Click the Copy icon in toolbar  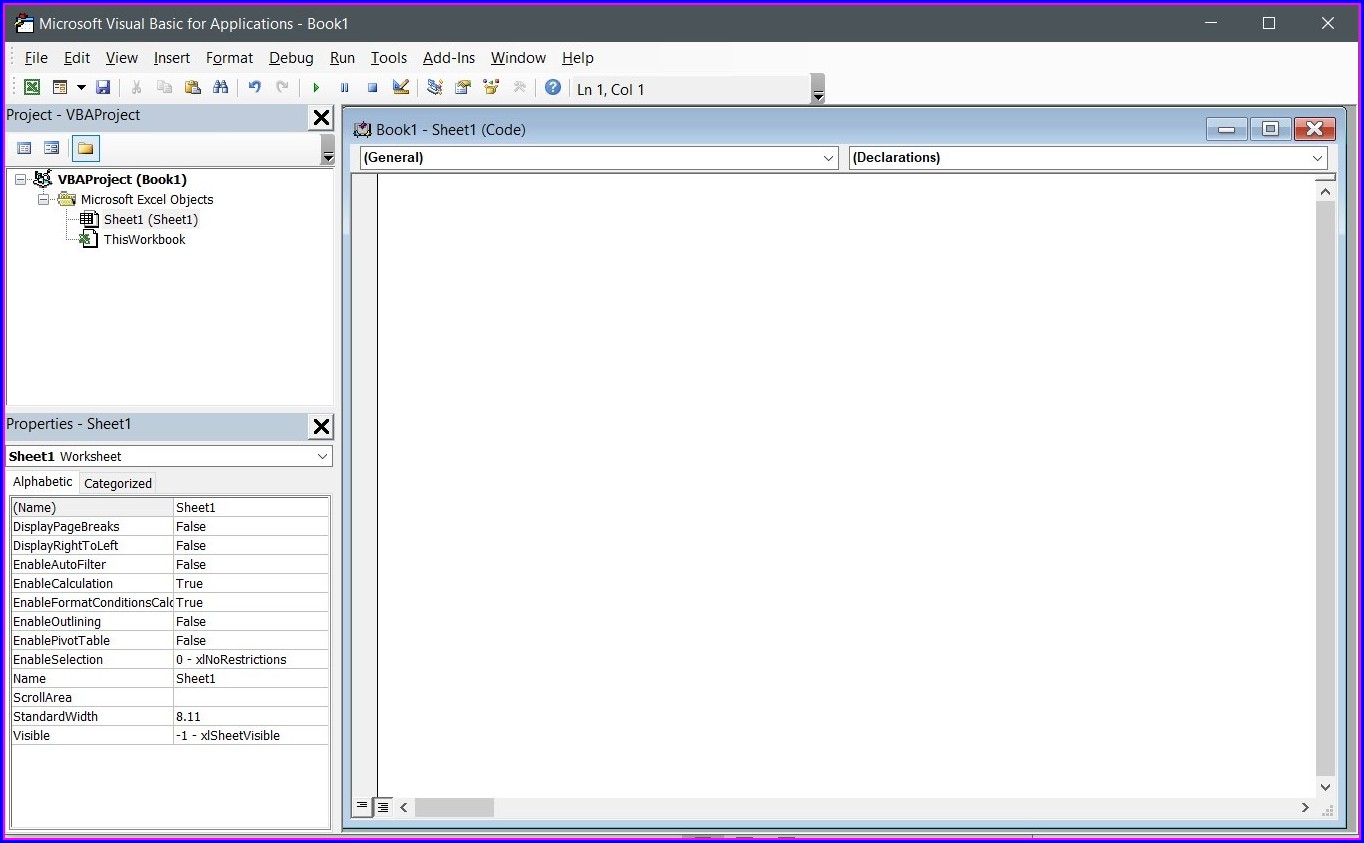[165, 88]
